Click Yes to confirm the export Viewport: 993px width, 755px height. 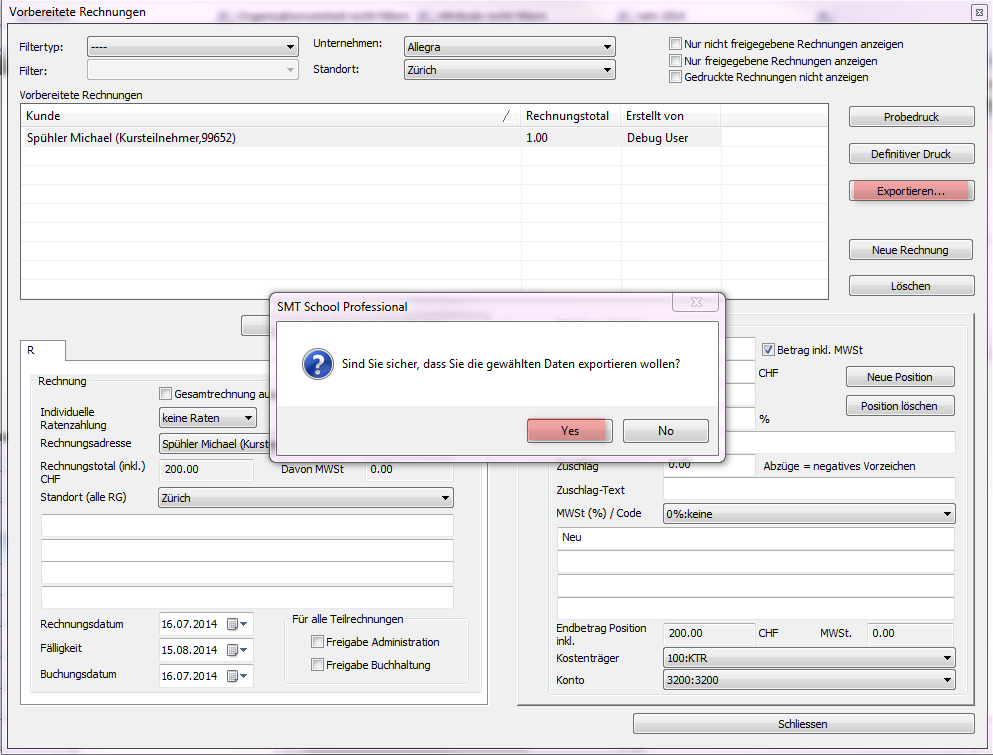[569, 431]
